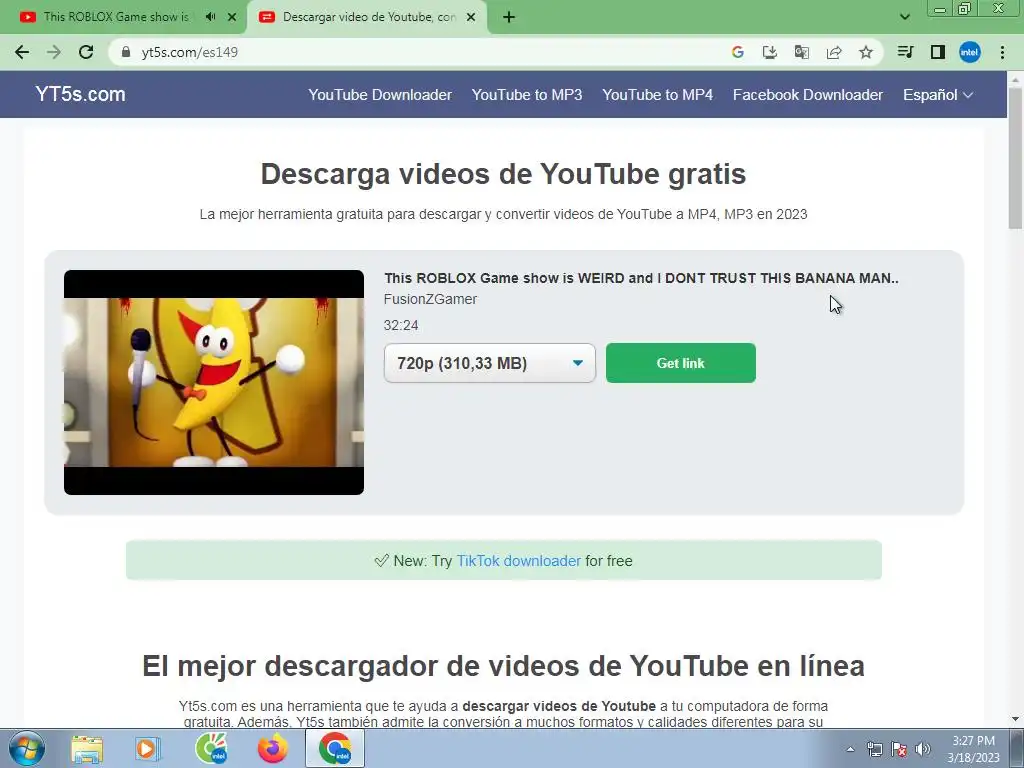The image size is (1024, 768).
Task: Open the 720p (310,33 MB) quality dropdown
Action: click(x=490, y=363)
